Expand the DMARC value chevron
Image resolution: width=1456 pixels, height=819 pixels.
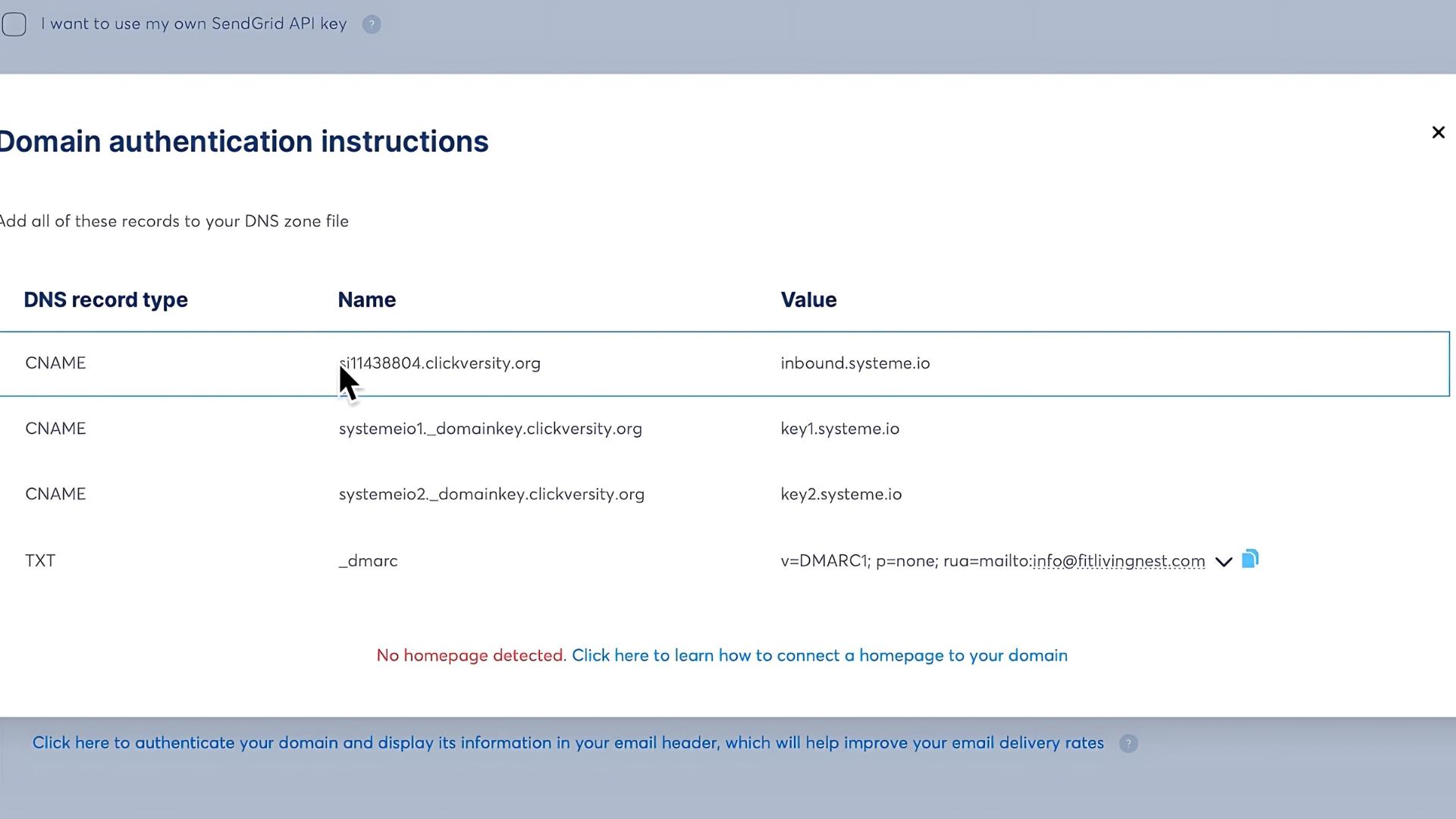click(x=1223, y=562)
